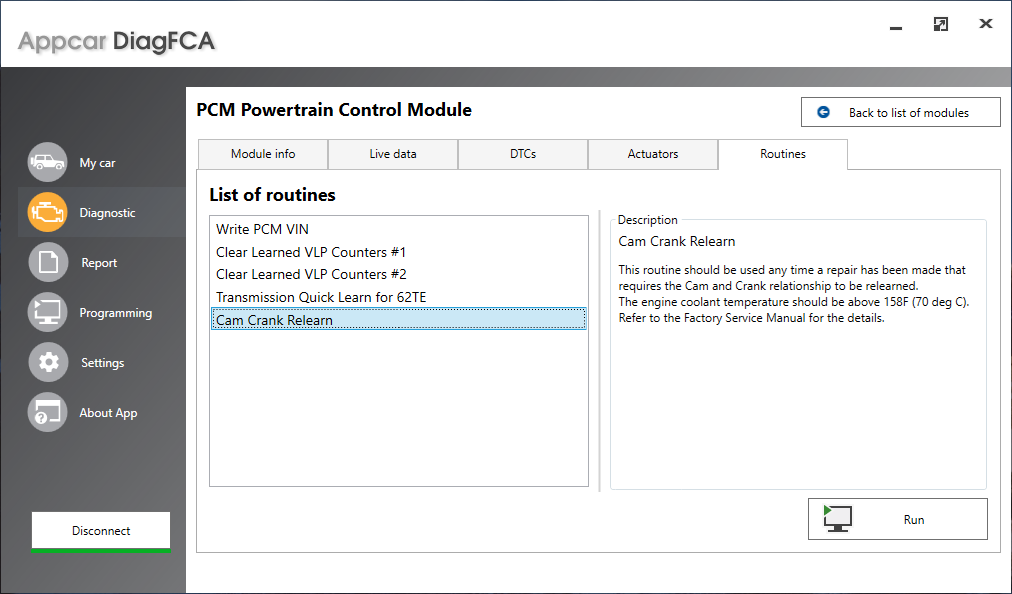Maximize the DiagFCA window

(941, 25)
